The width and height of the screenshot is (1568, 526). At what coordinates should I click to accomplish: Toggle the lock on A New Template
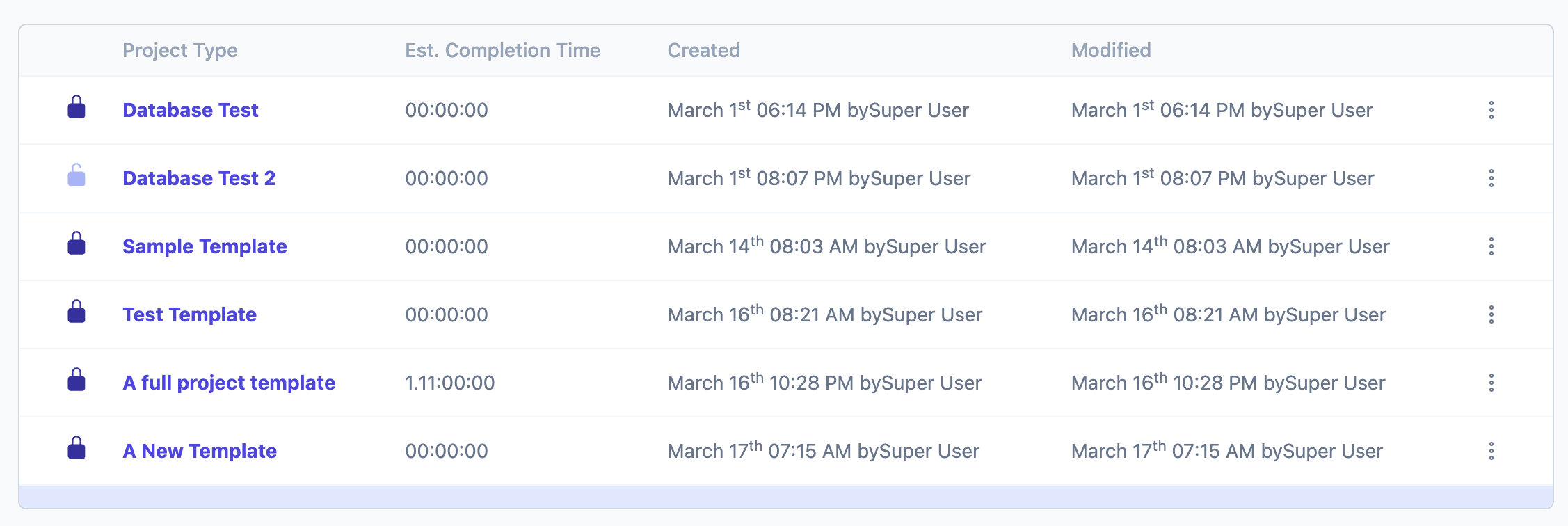tap(77, 448)
